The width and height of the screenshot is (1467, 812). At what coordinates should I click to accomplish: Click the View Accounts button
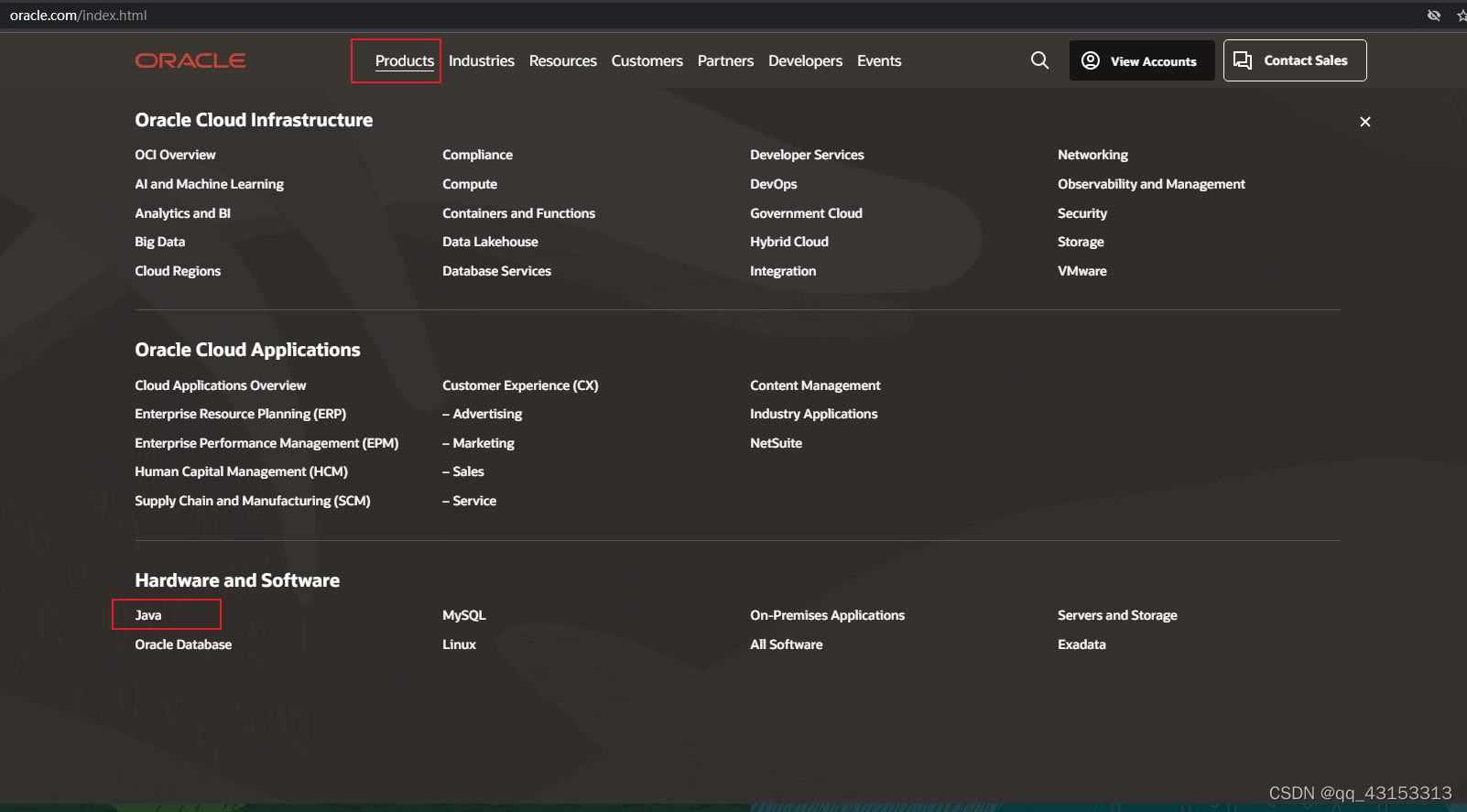point(1142,60)
